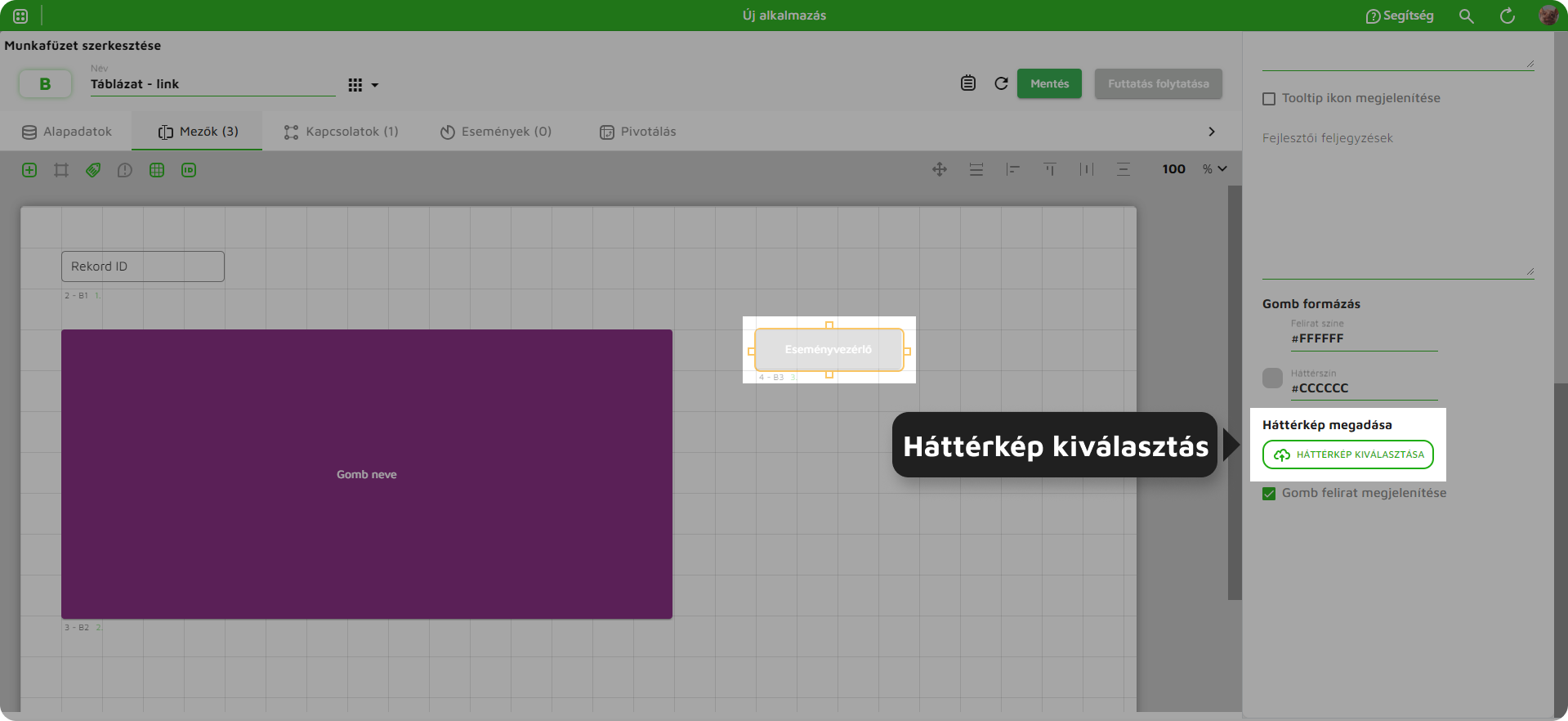Open the nine-dot grid dropdown
Viewport: 1568px width, 721px height.
pyautogui.click(x=363, y=85)
